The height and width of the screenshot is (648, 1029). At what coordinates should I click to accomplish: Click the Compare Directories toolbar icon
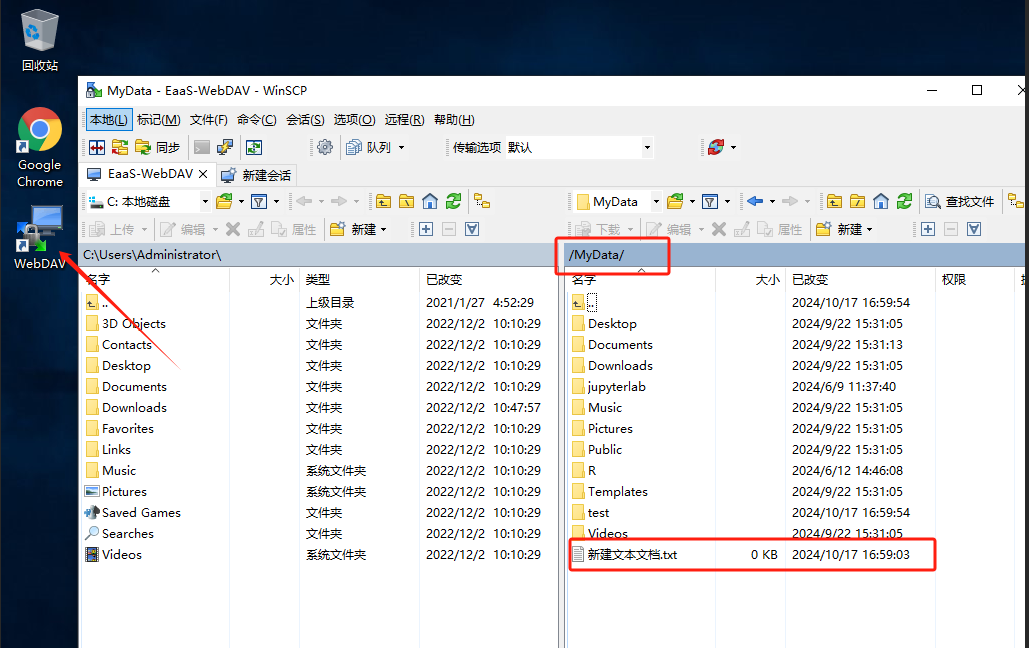click(97, 147)
